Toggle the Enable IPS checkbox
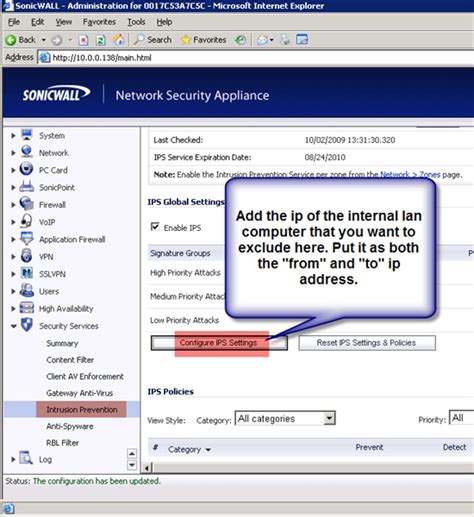 155,227
